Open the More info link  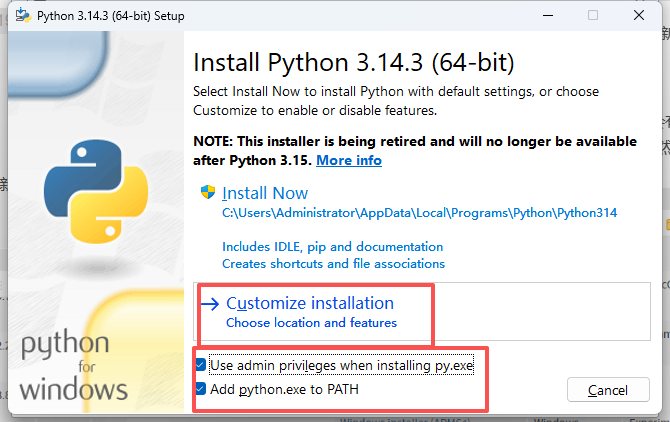pyautogui.click(x=349, y=160)
